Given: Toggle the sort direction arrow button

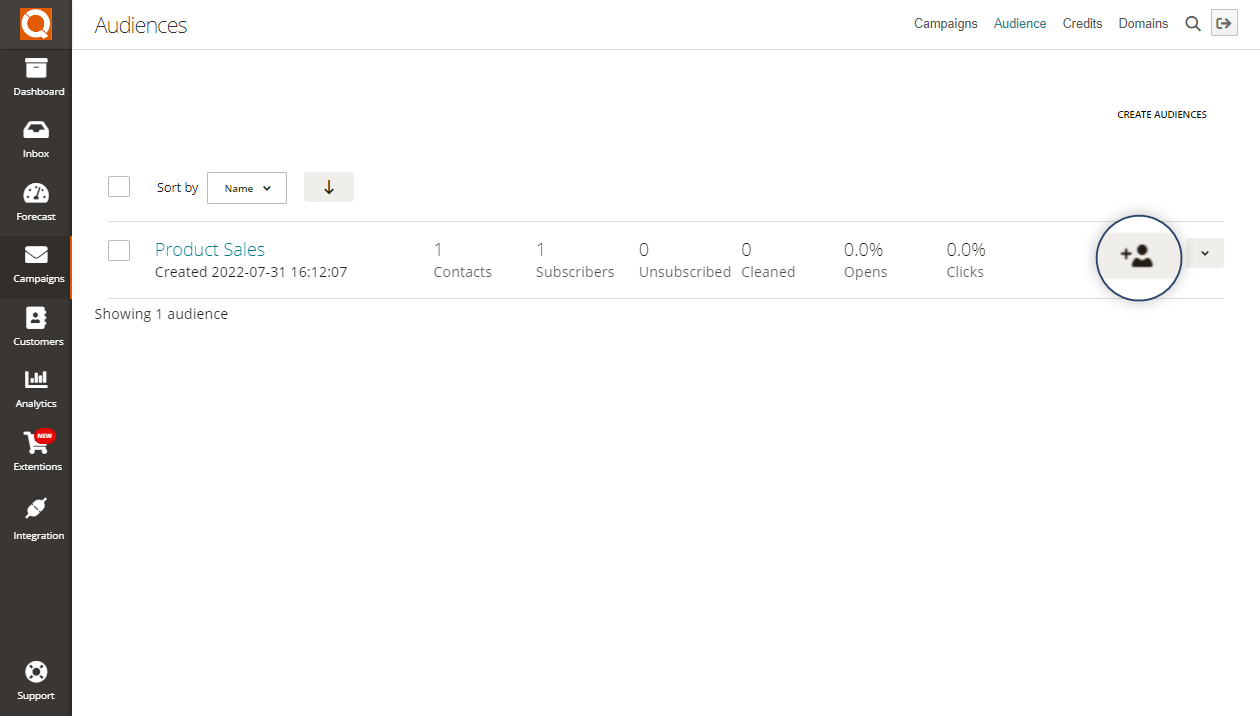Looking at the screenshot, I should tap(329, 187).
